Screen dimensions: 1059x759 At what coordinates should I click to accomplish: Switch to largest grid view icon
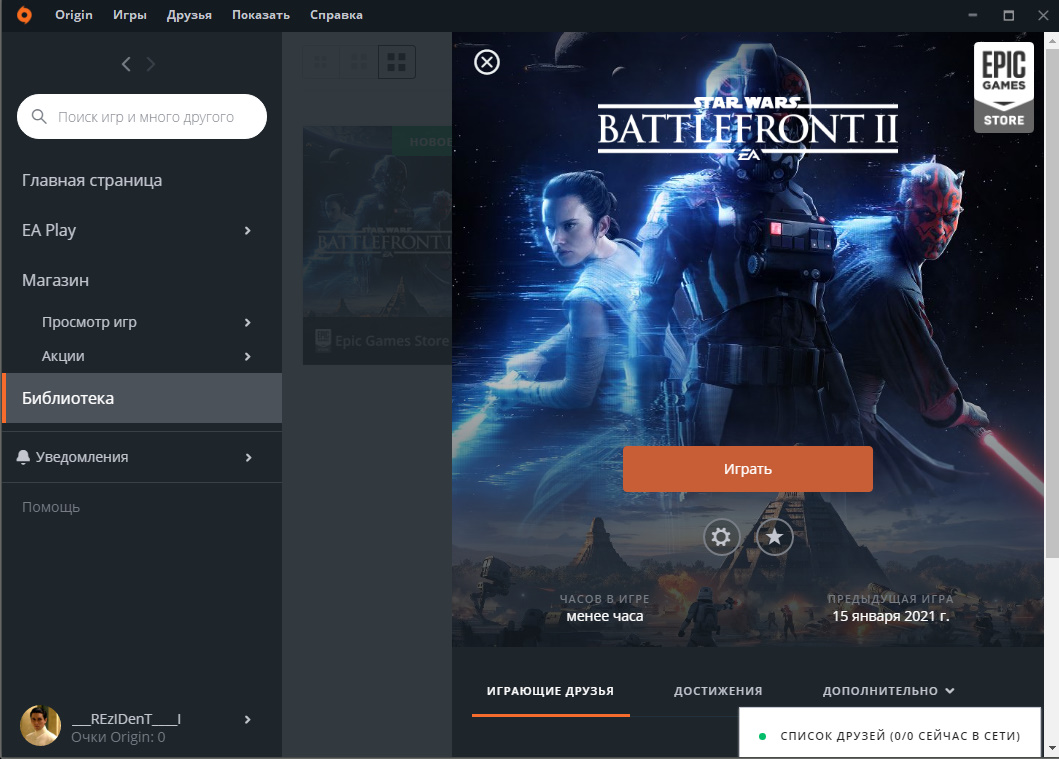397,62
